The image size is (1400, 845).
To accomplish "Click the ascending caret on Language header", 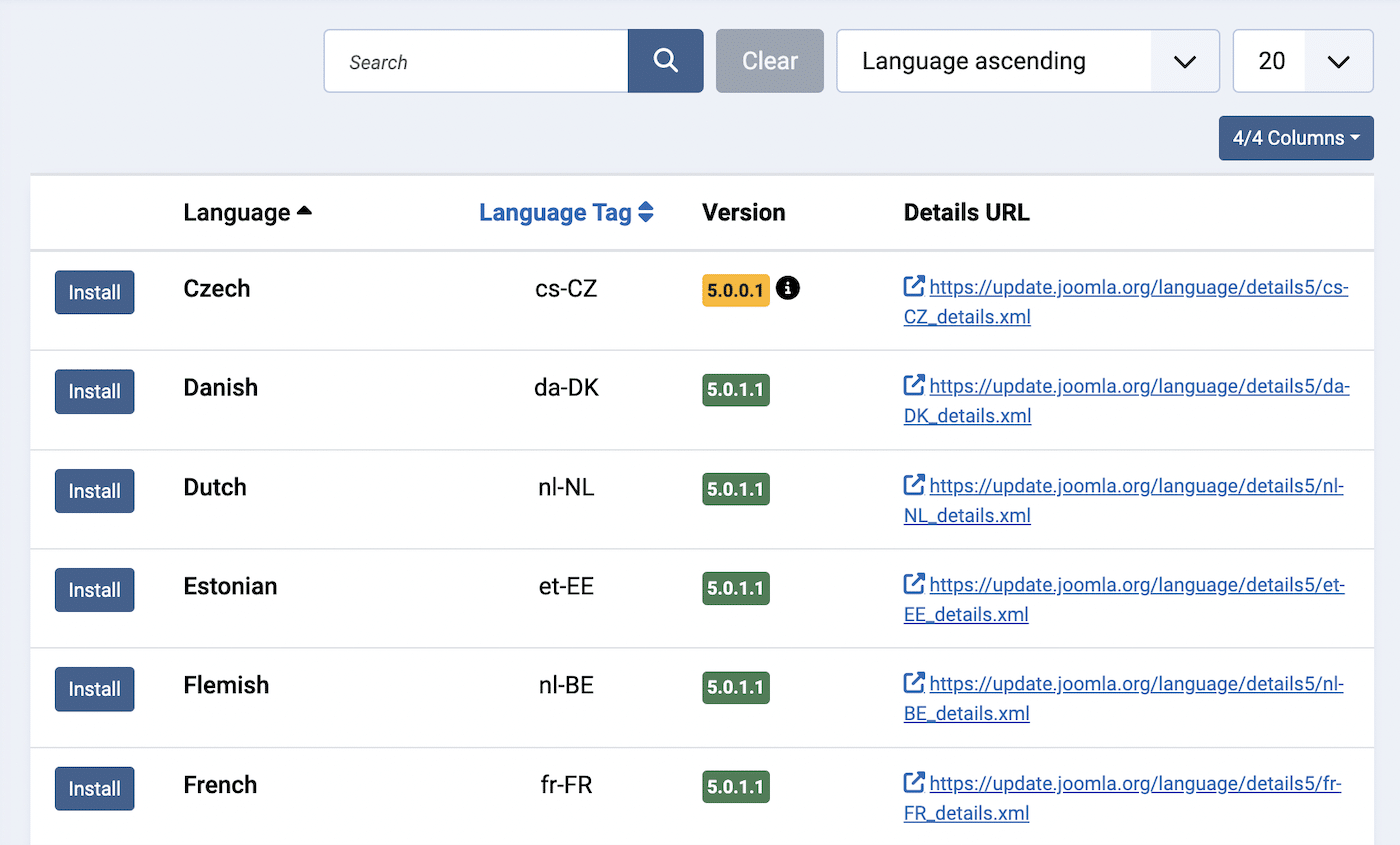I will [304, 210].
